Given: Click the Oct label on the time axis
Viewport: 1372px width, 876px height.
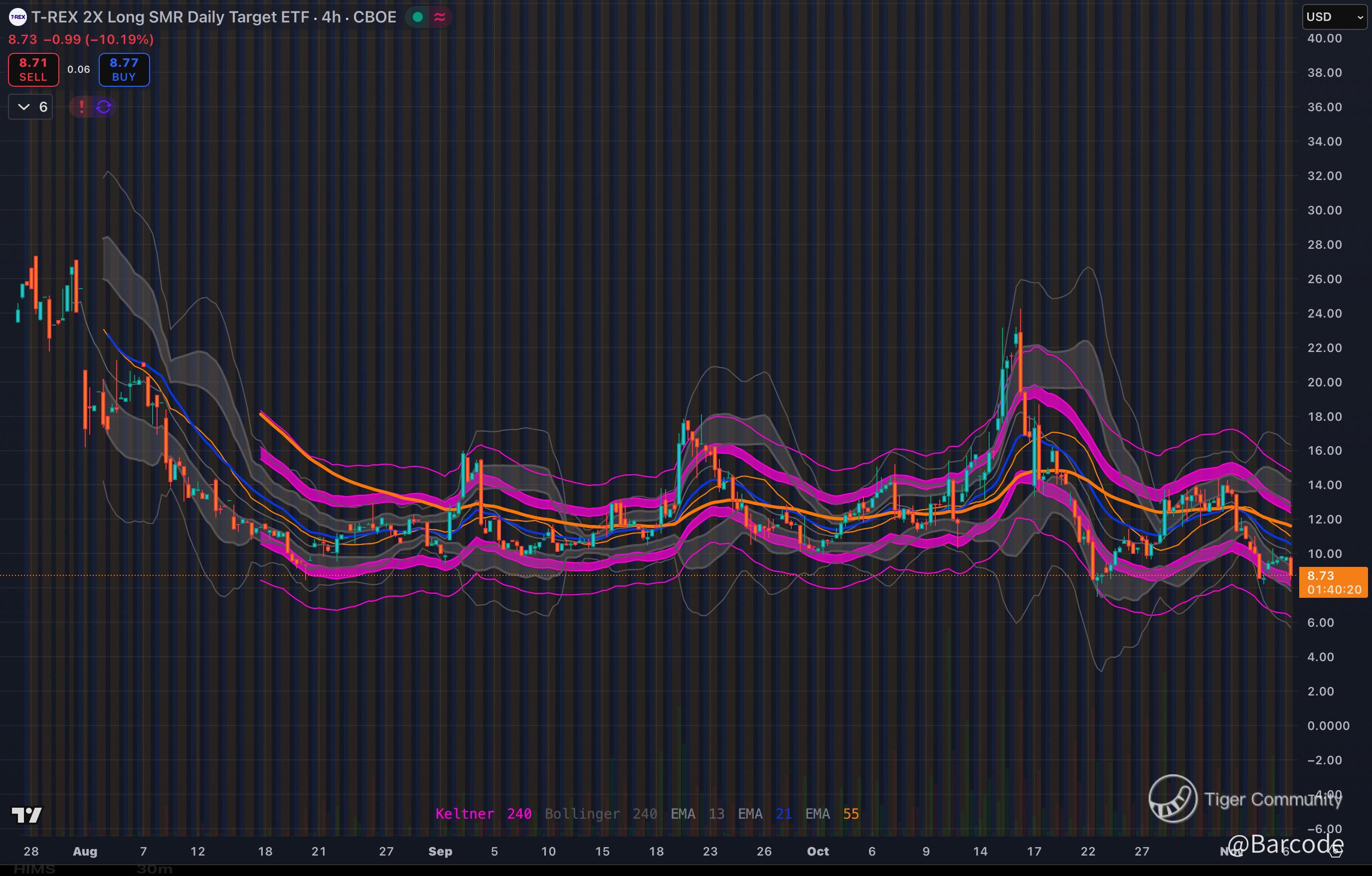Looking at the screenshot, I should pos(818,851).
